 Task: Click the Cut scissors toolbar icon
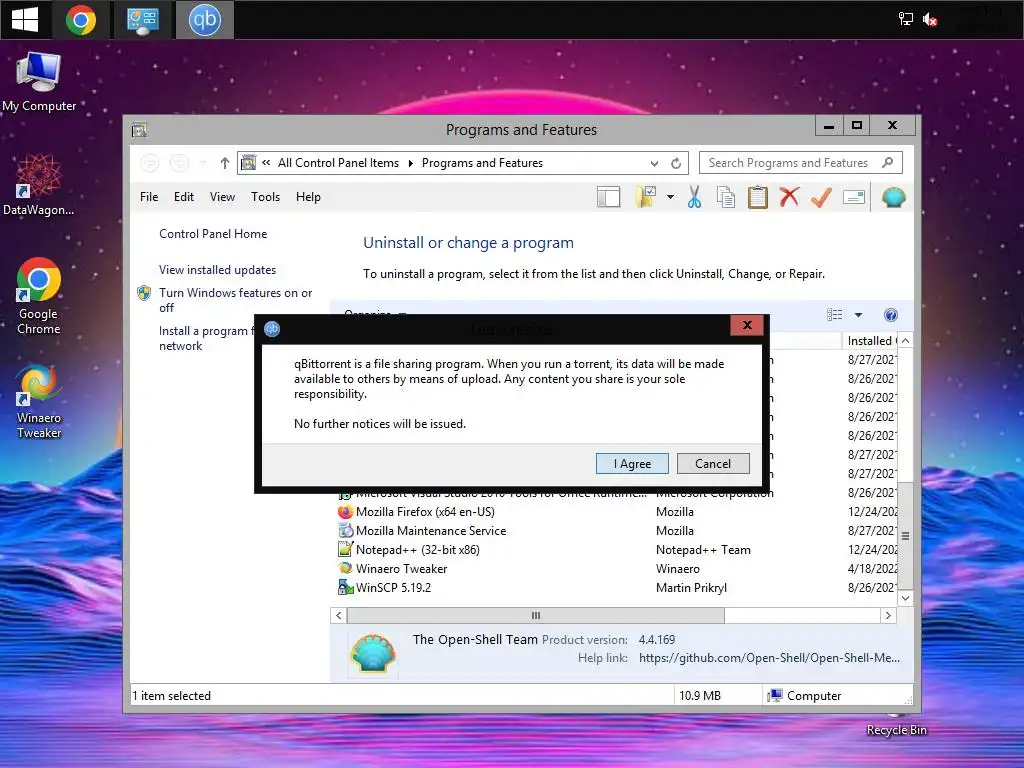point(694,197)
